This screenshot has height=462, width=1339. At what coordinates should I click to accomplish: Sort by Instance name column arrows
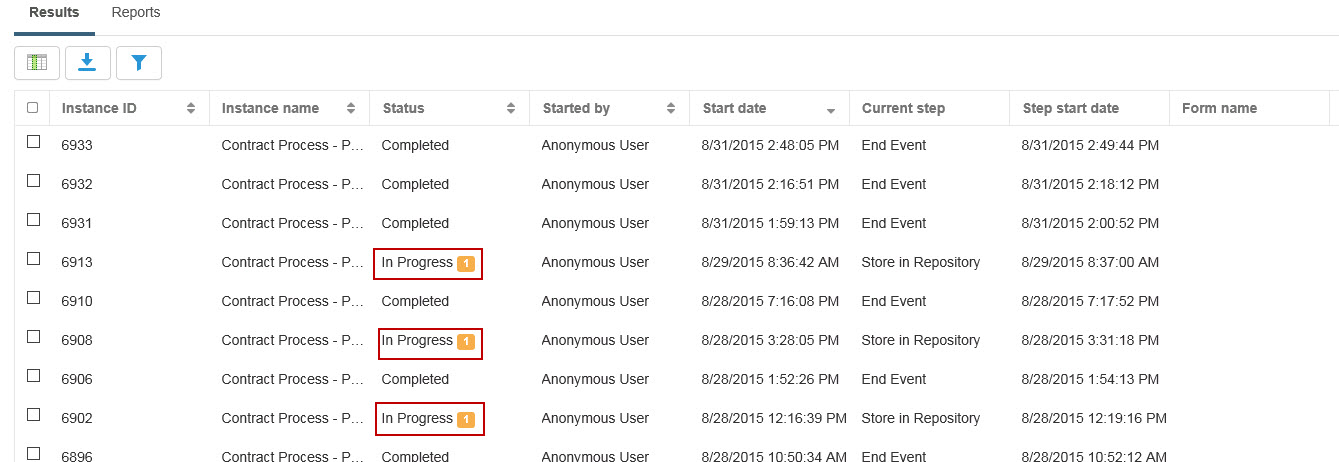click(350, 108)
